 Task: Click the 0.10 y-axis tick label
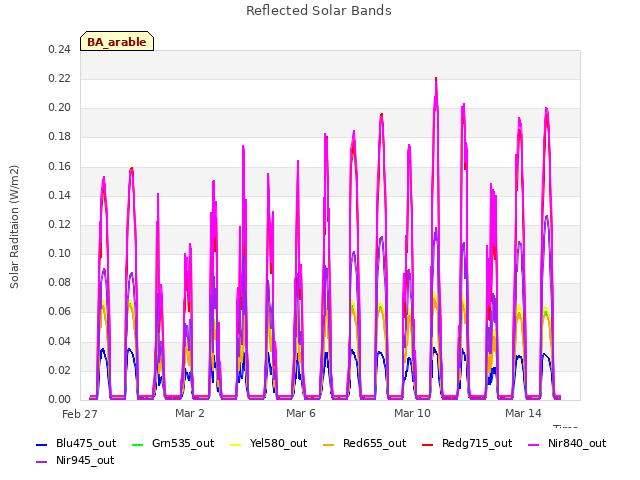tap(60, 253)
